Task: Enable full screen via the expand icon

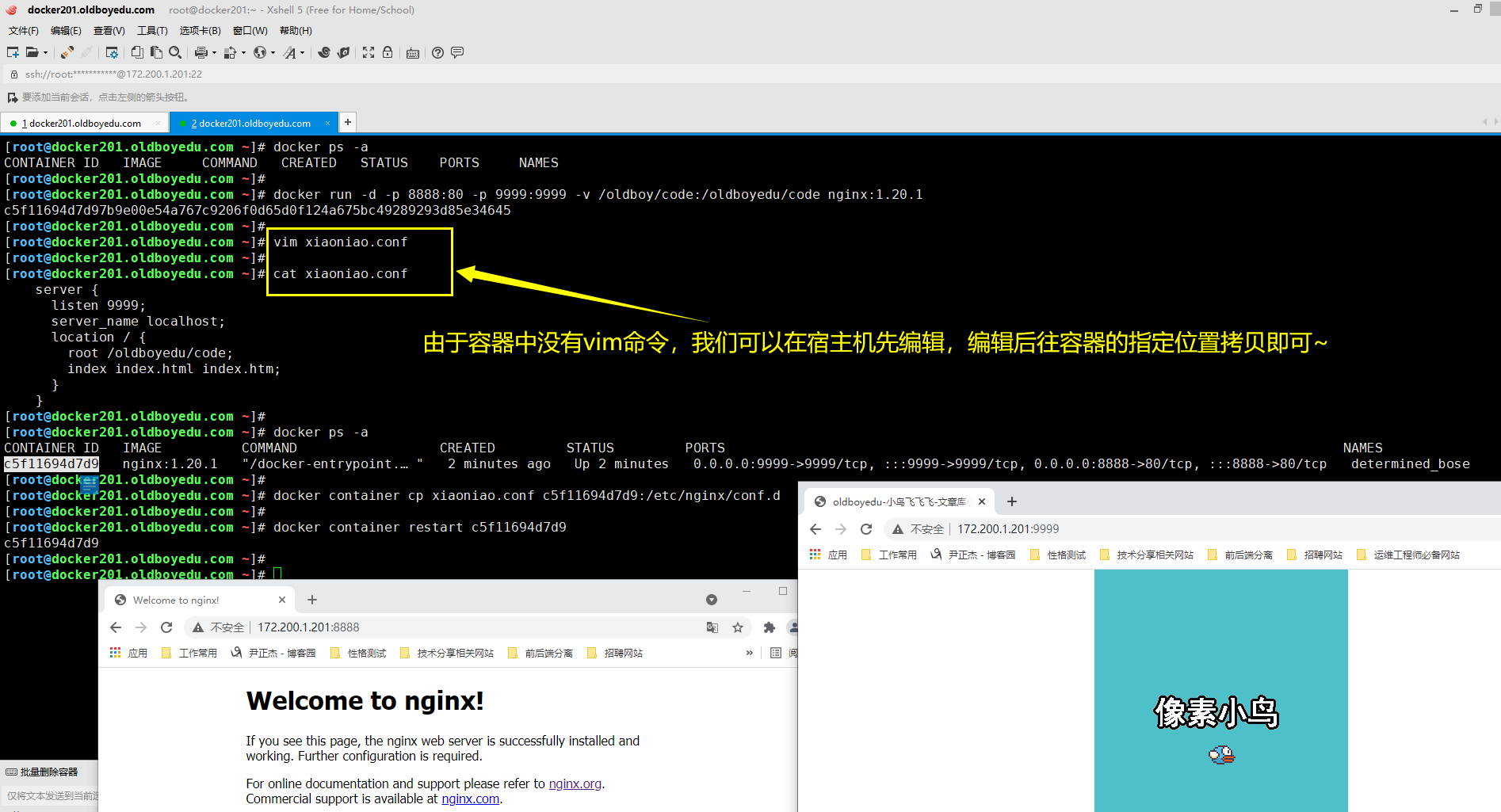Action: [x=368, y=52]
